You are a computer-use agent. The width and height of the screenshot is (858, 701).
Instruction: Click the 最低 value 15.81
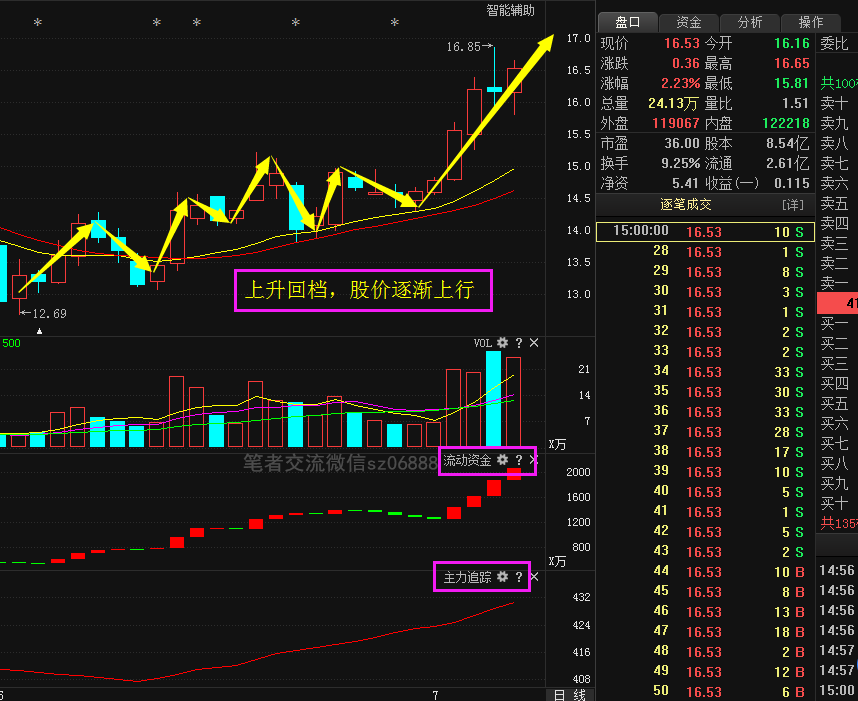(x=792, y=83)
